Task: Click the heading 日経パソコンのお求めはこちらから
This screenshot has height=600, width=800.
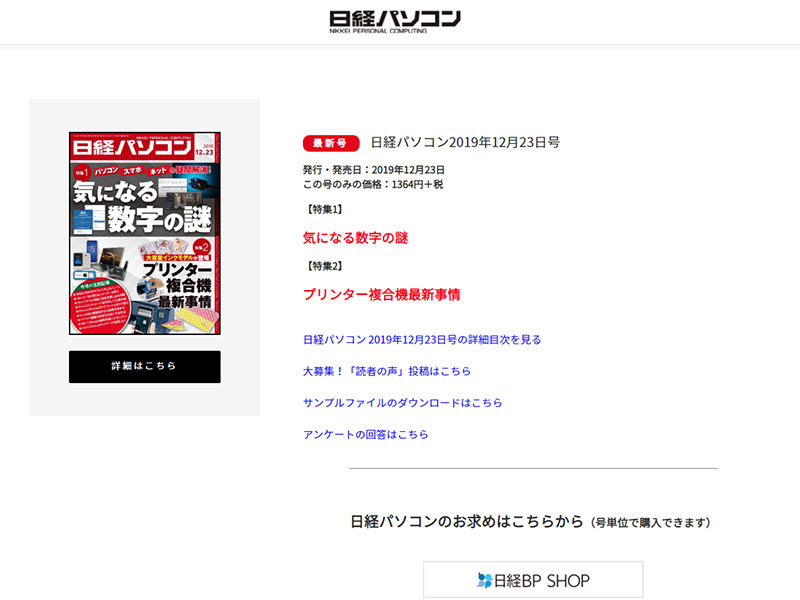Action: (467, 521)
